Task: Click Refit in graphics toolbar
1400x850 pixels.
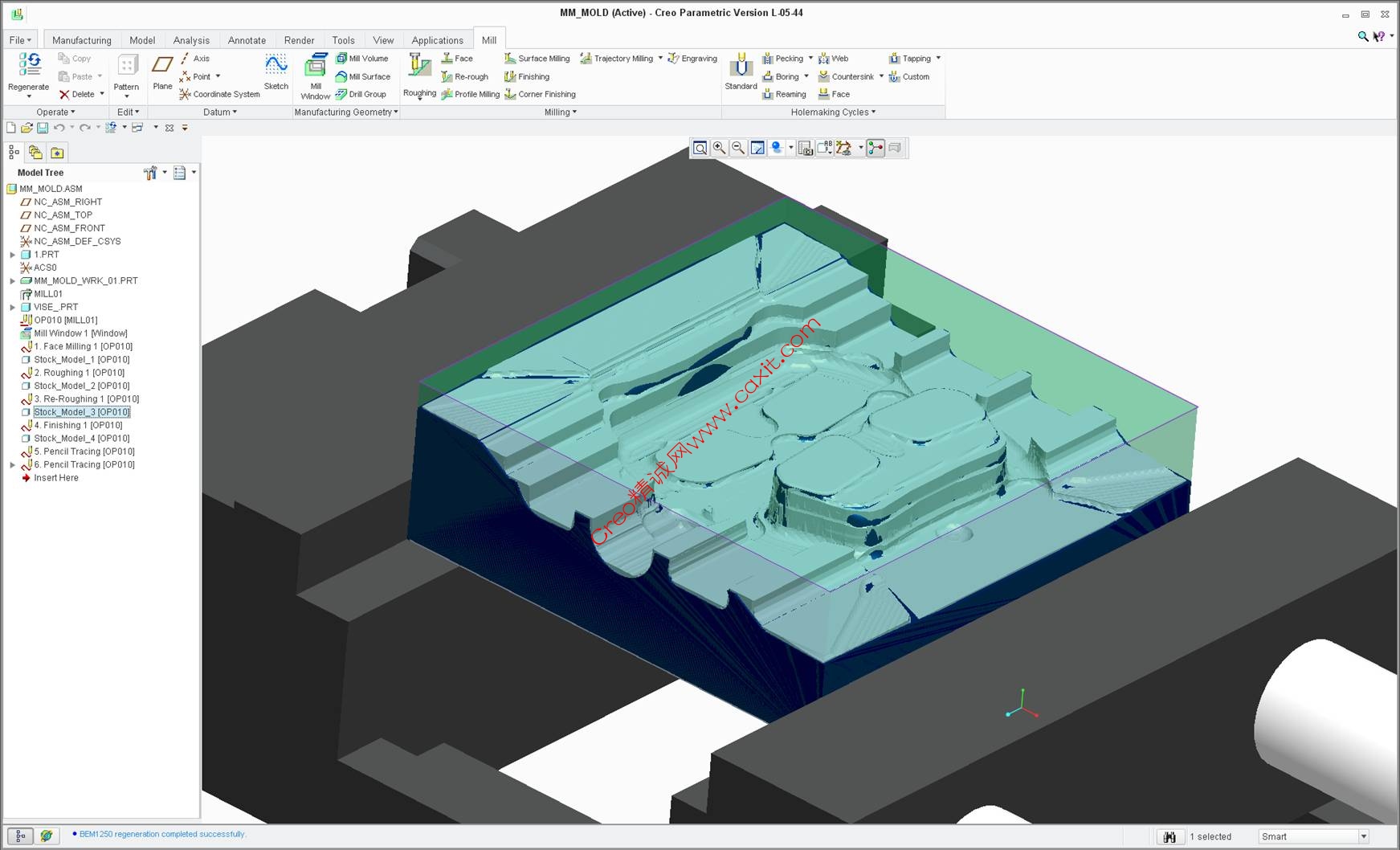Action: tap(700, 148)
